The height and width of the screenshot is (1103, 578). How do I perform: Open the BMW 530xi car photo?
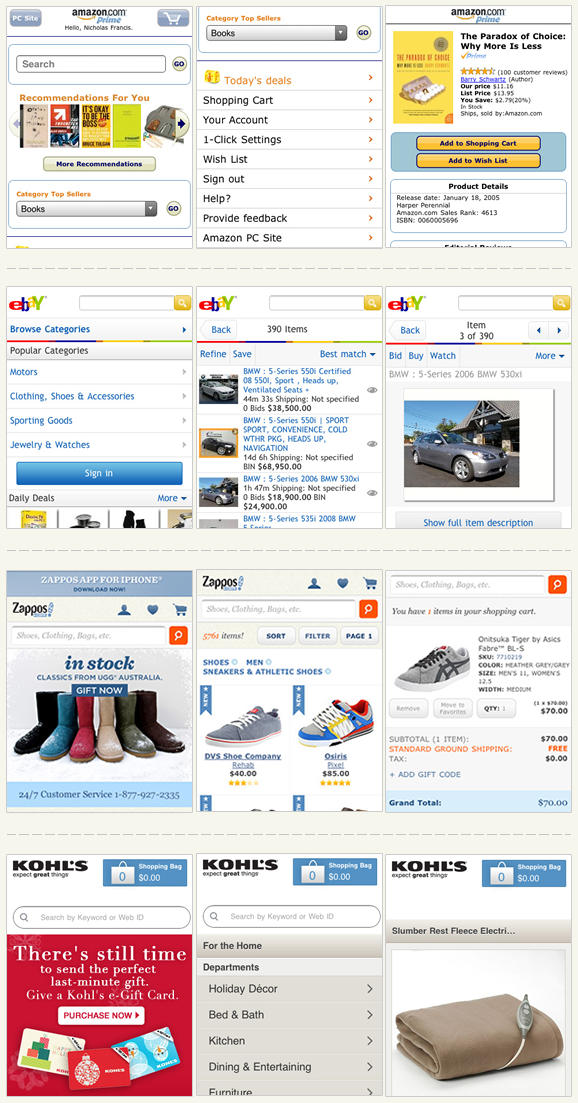[461, 444]
